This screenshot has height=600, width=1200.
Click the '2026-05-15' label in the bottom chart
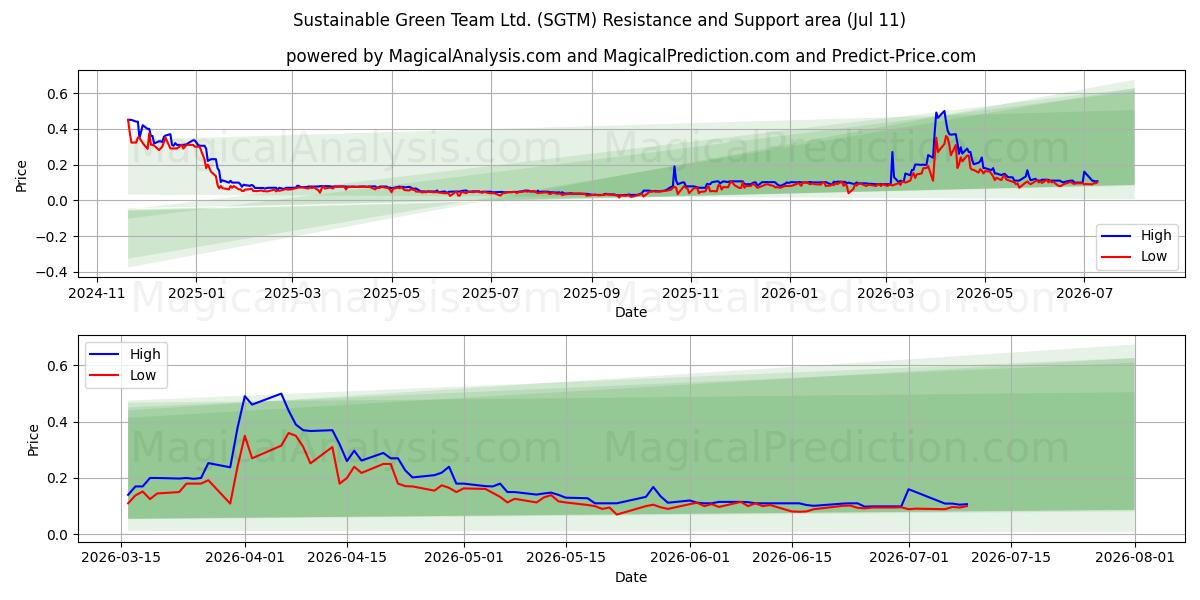(x=566, y=558)
